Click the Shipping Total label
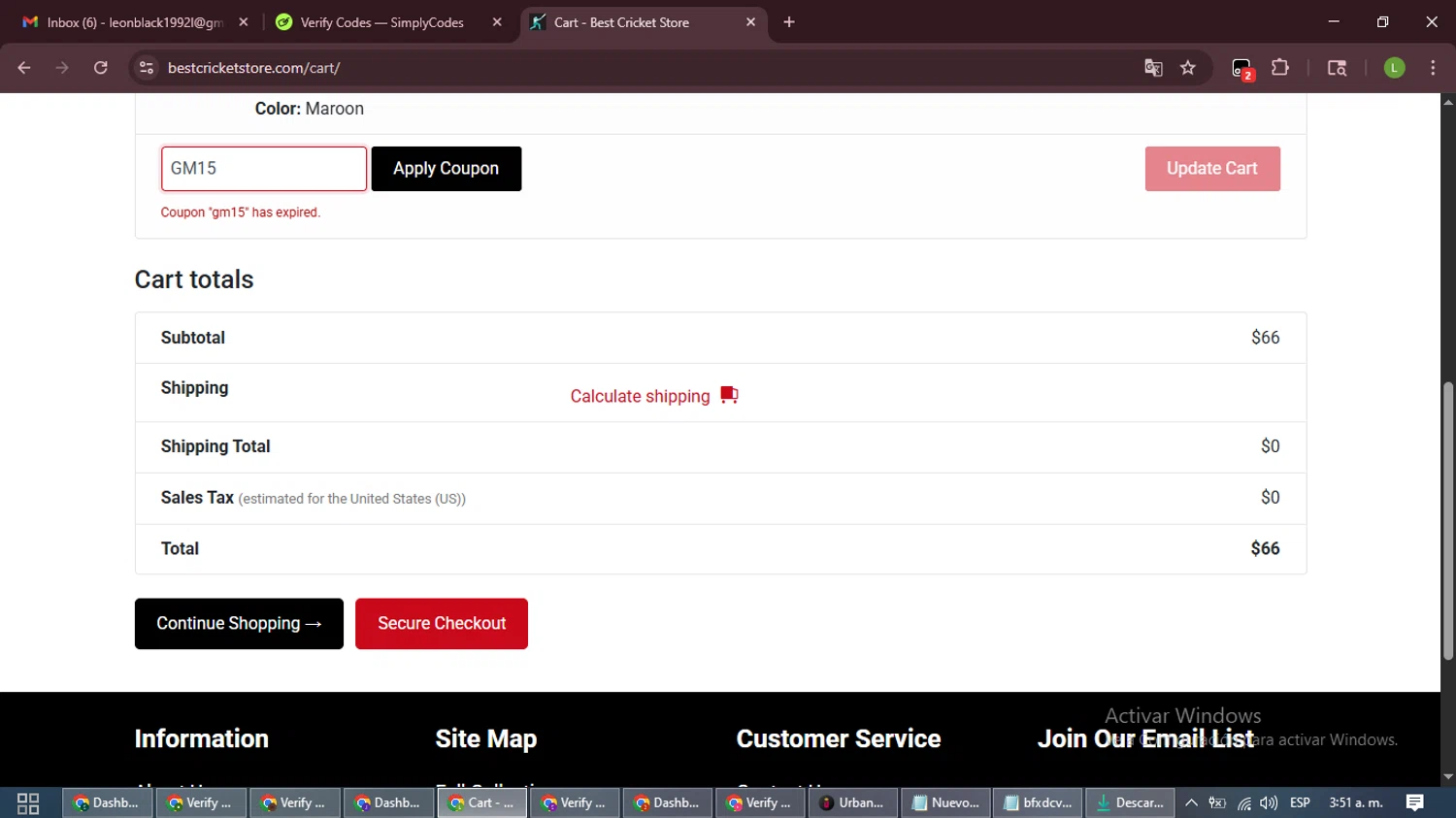The image size is (1456, 818). click(215, 446)
